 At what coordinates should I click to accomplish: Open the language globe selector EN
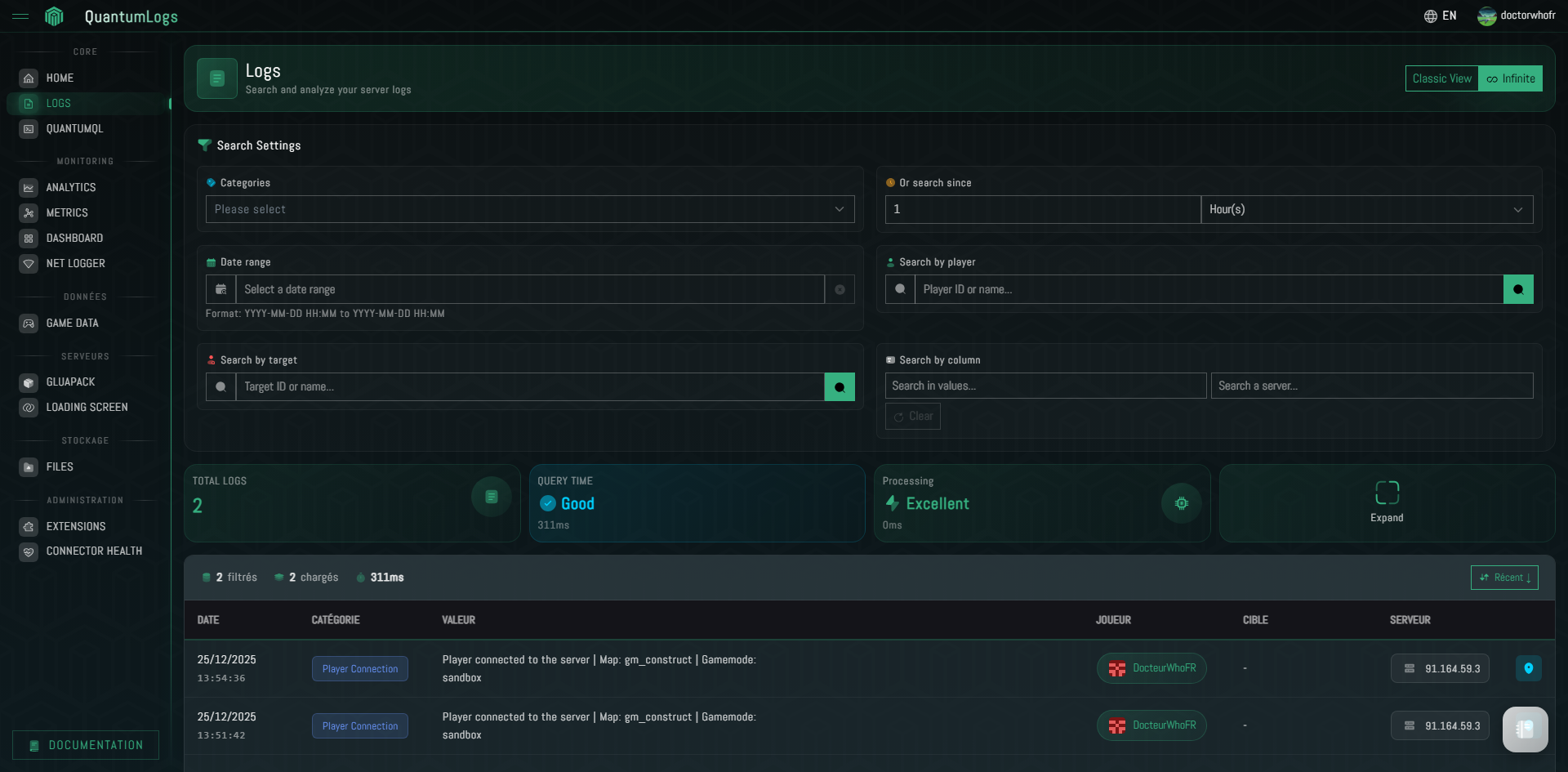tap(1440, 16)
